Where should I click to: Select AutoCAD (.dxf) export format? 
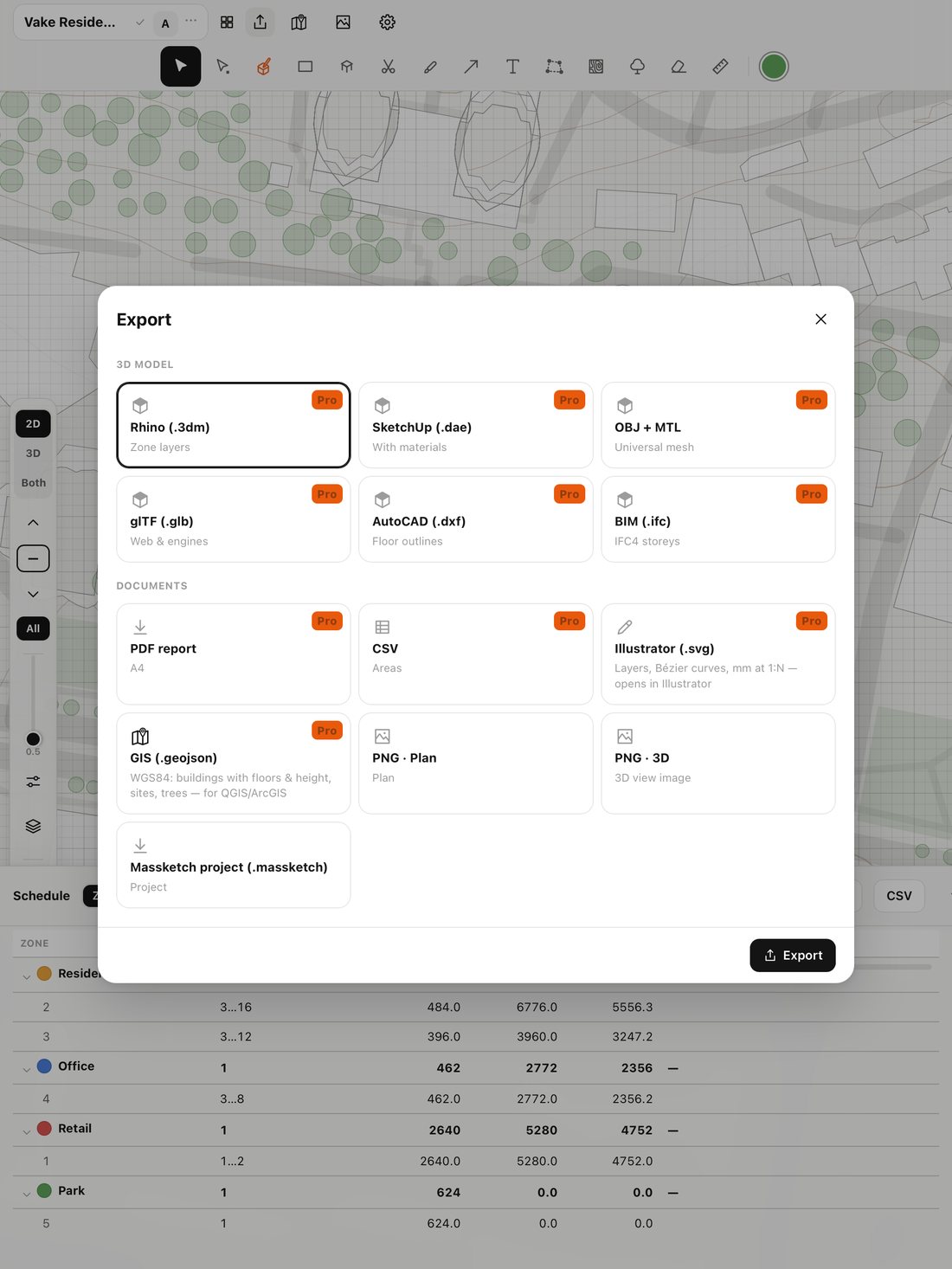tap(476, 519)
